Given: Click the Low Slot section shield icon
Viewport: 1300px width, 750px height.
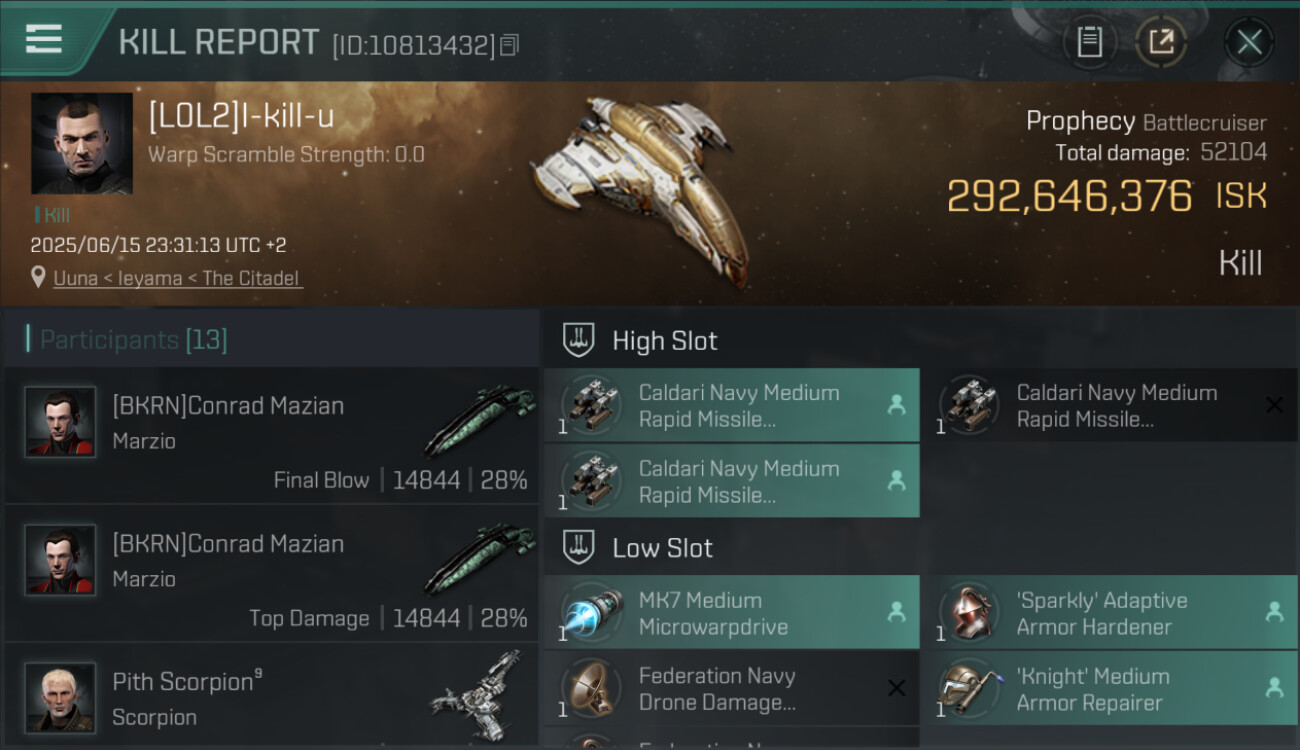Looking at the screenshot, I should [x=579, y=548].
